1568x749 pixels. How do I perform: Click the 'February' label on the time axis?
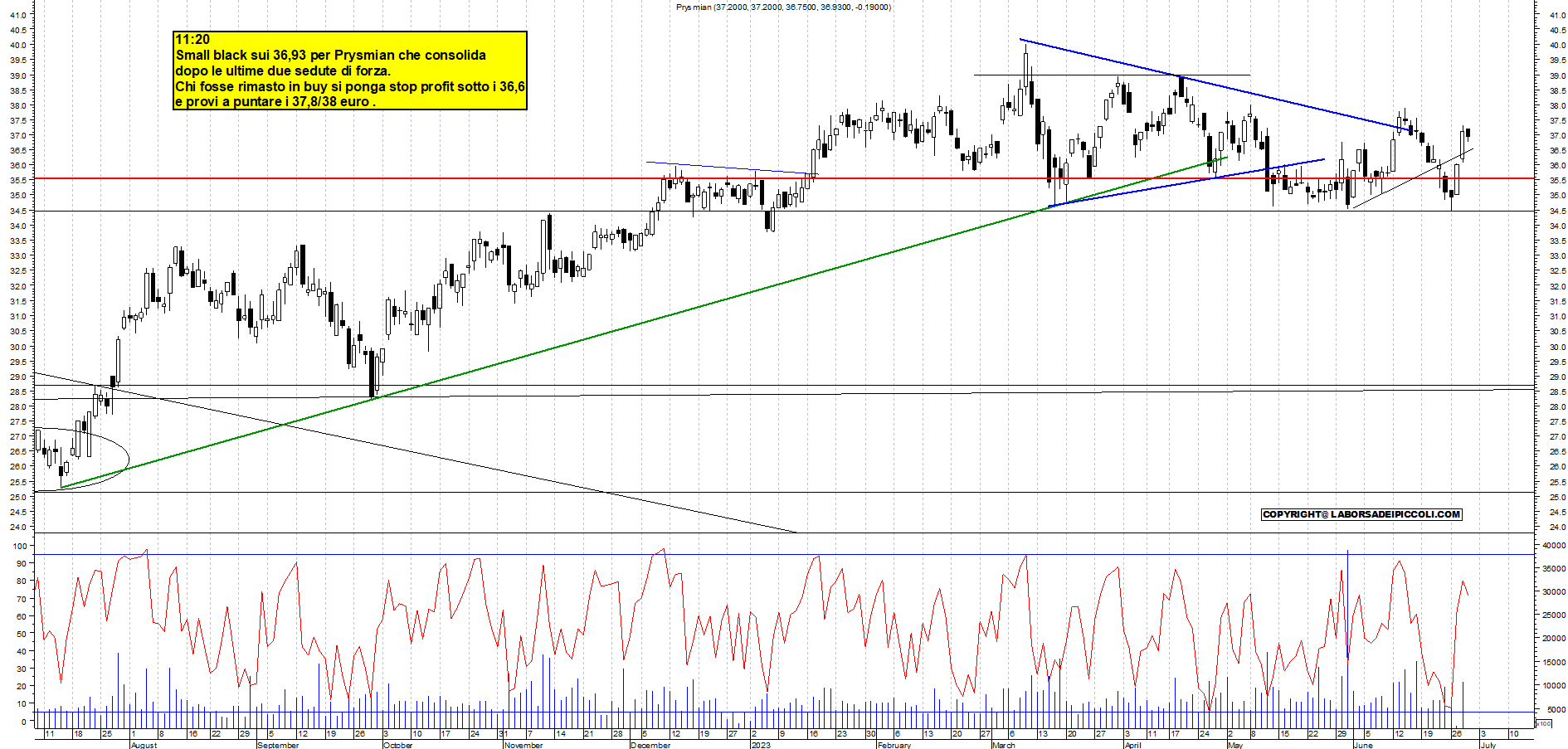coord(894,745)
